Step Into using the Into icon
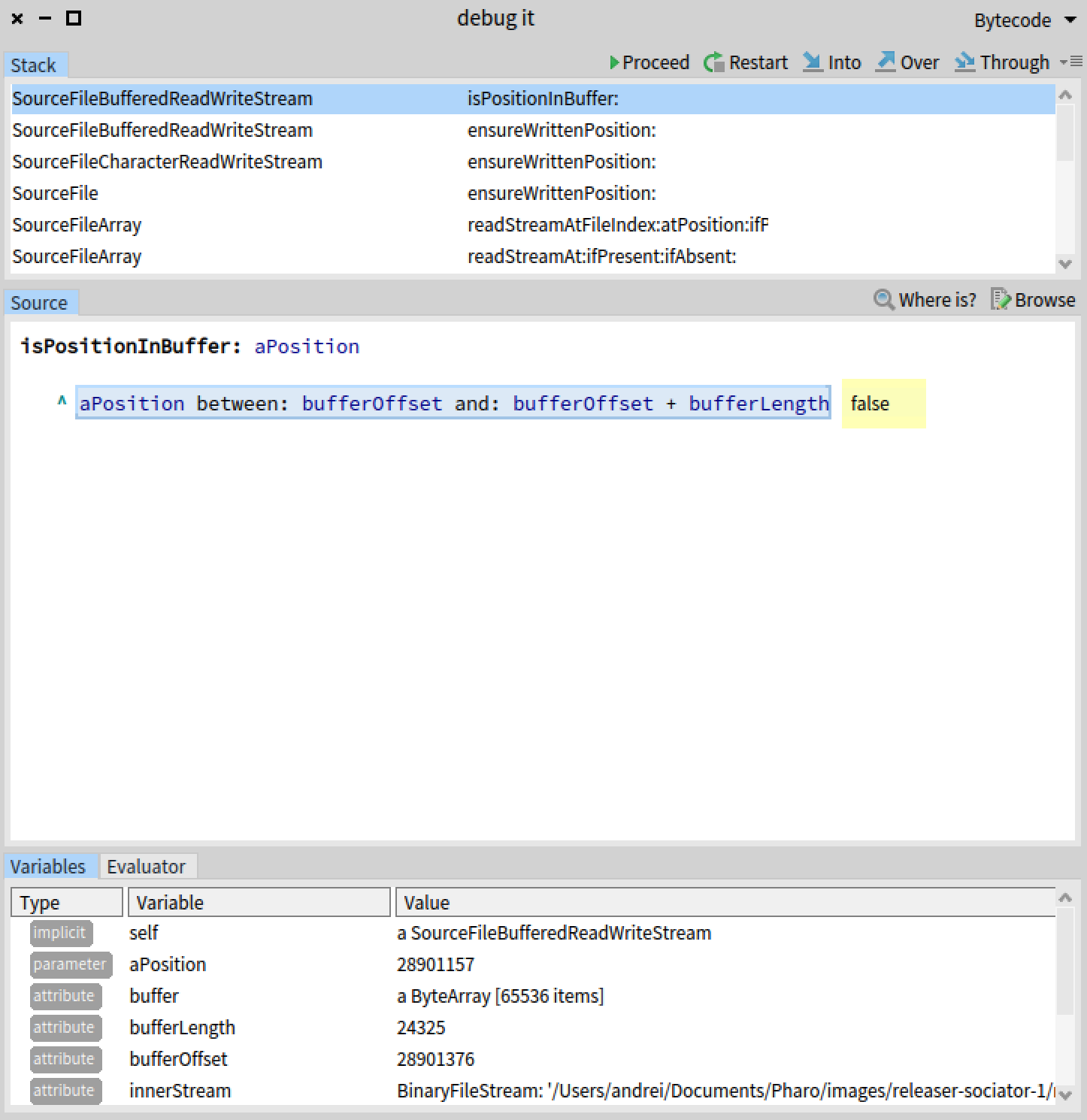This screenshot has height=1120, width=1087. [x=813, y=62]
